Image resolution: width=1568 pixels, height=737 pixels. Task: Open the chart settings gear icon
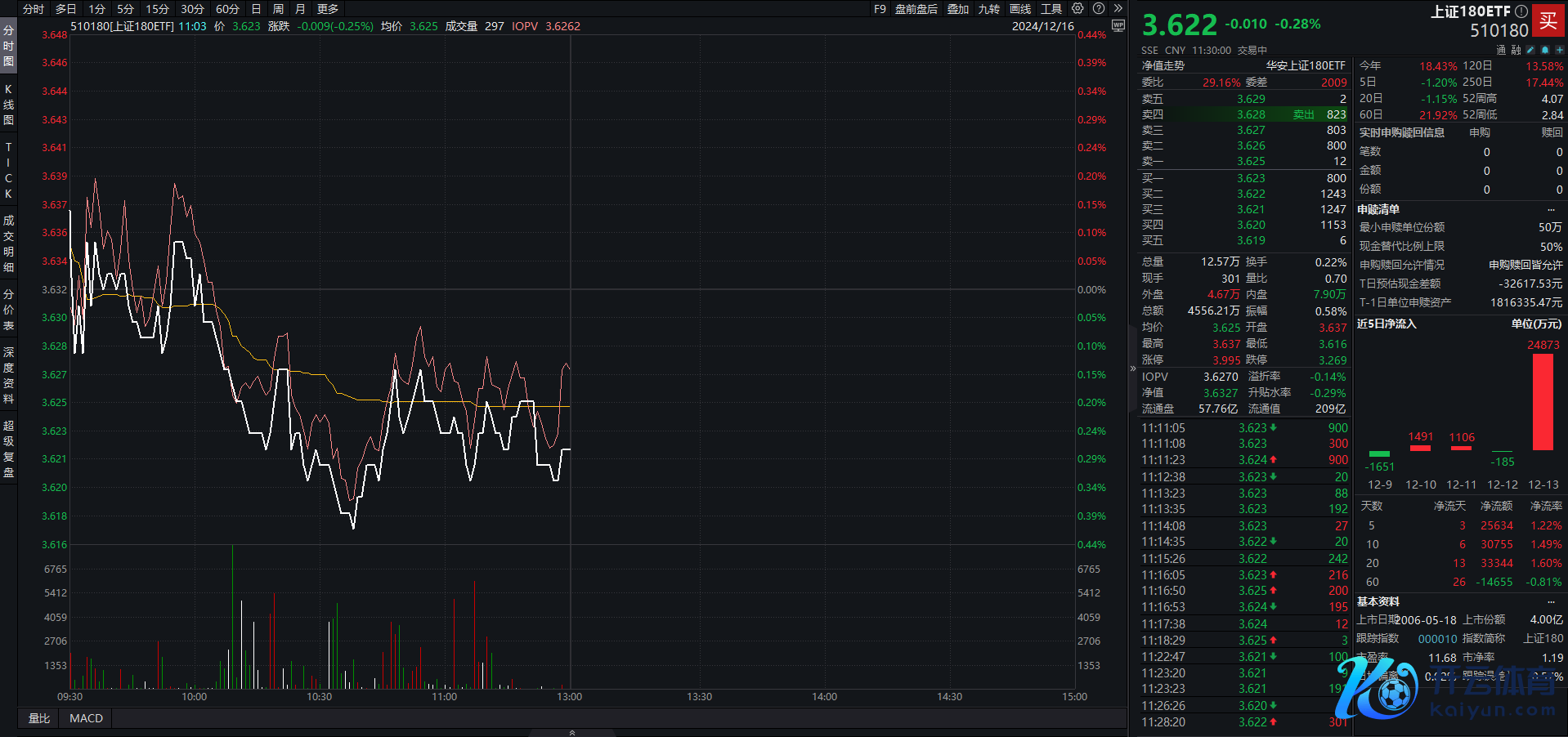tap(1077, 9)
